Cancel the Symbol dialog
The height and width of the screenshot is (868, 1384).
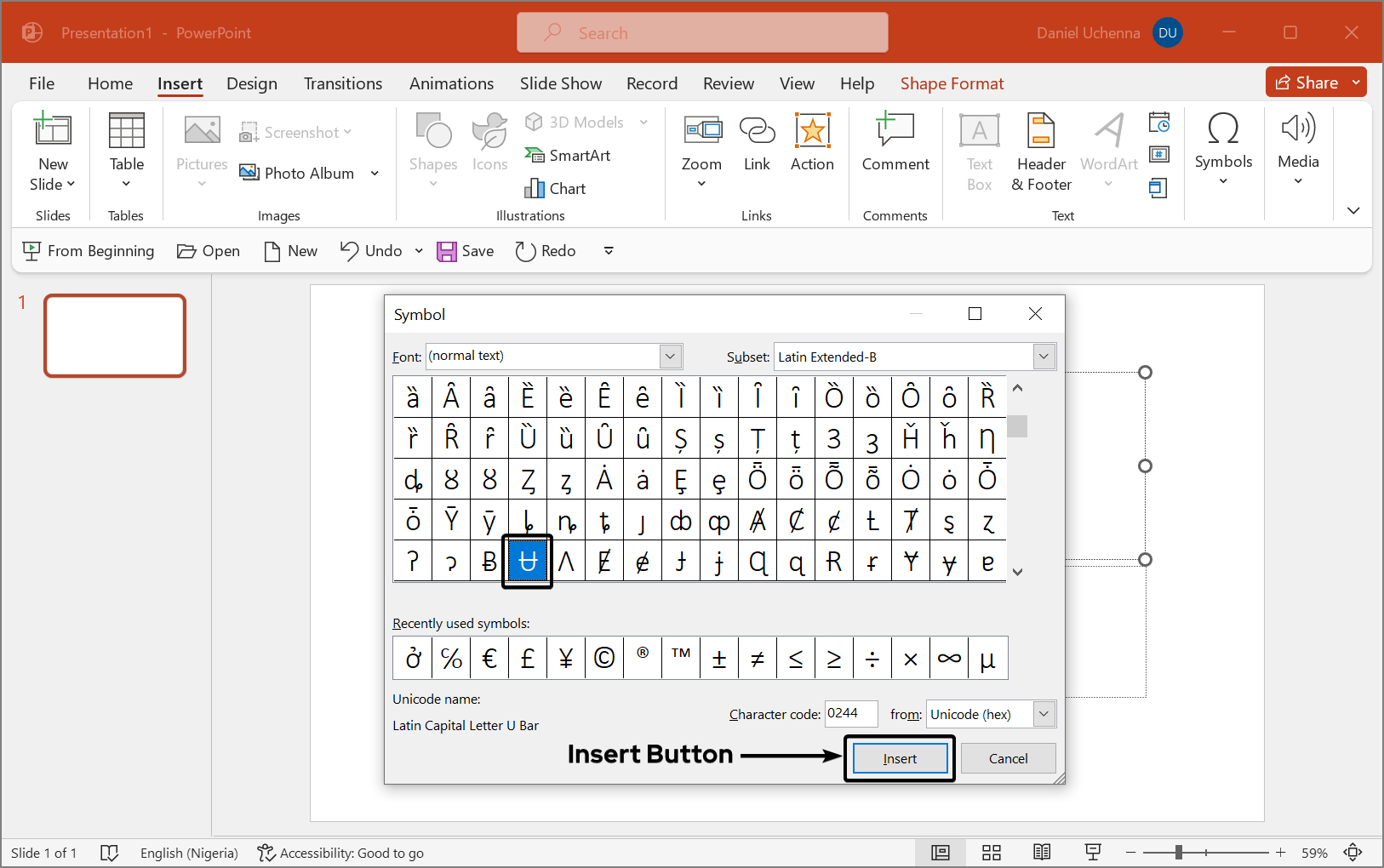coord(1008,759)
